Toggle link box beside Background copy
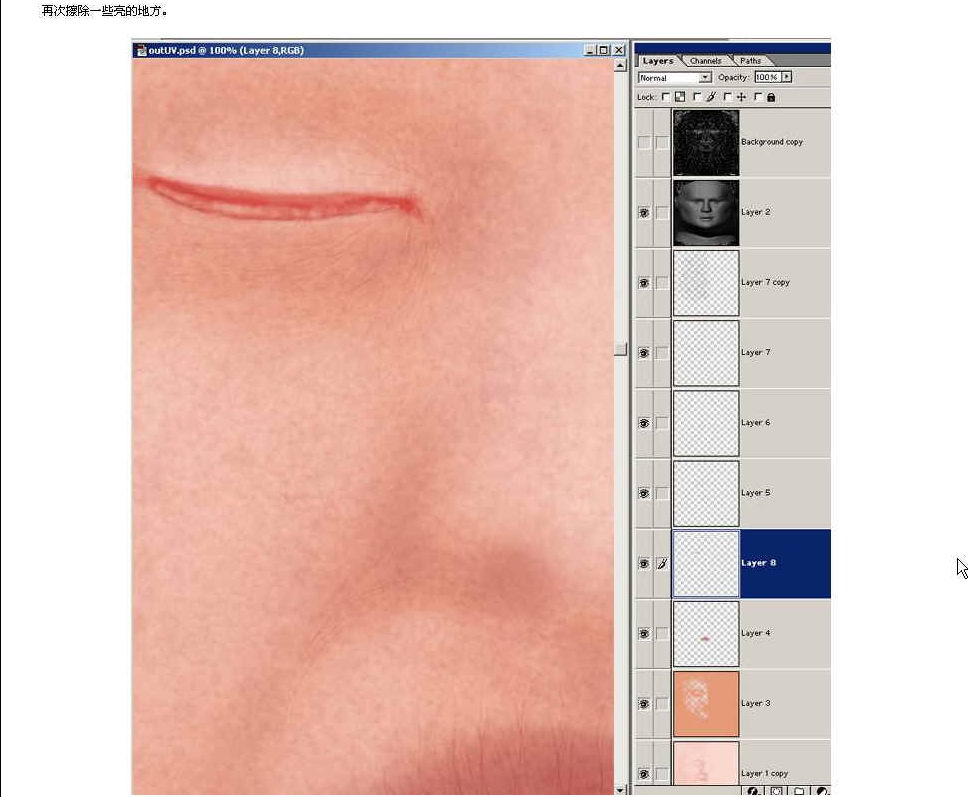This screenshot has height=797, width=968. click(662, 143)
